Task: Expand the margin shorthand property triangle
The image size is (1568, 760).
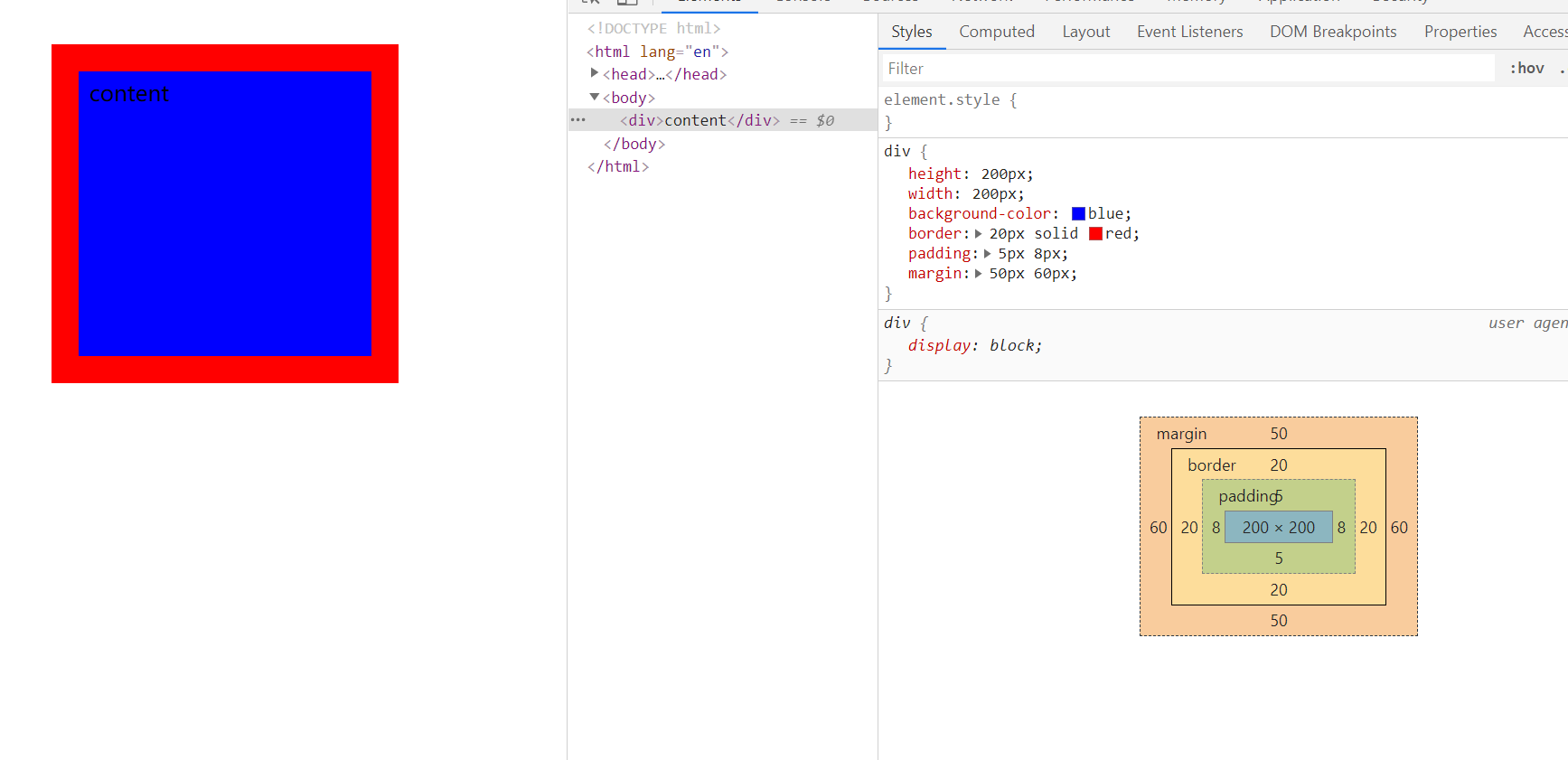Action: [x=978, y=274]
